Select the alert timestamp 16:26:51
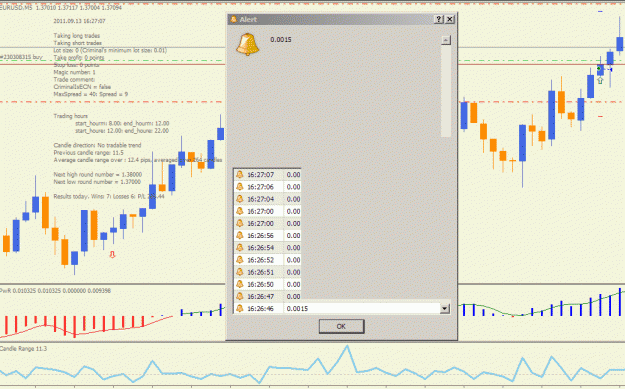Image resolution: width=625 pixels, height=389 pixels. [x=261, y=272]
